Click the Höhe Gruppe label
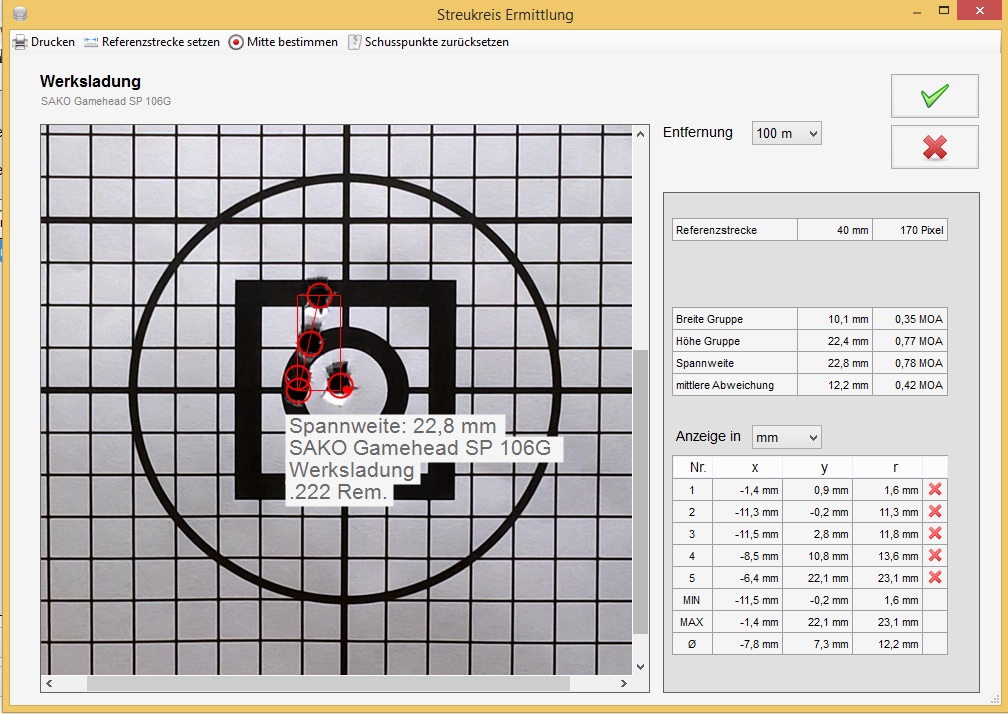Viewport: 1008px width, 714px height. point(708,341)
